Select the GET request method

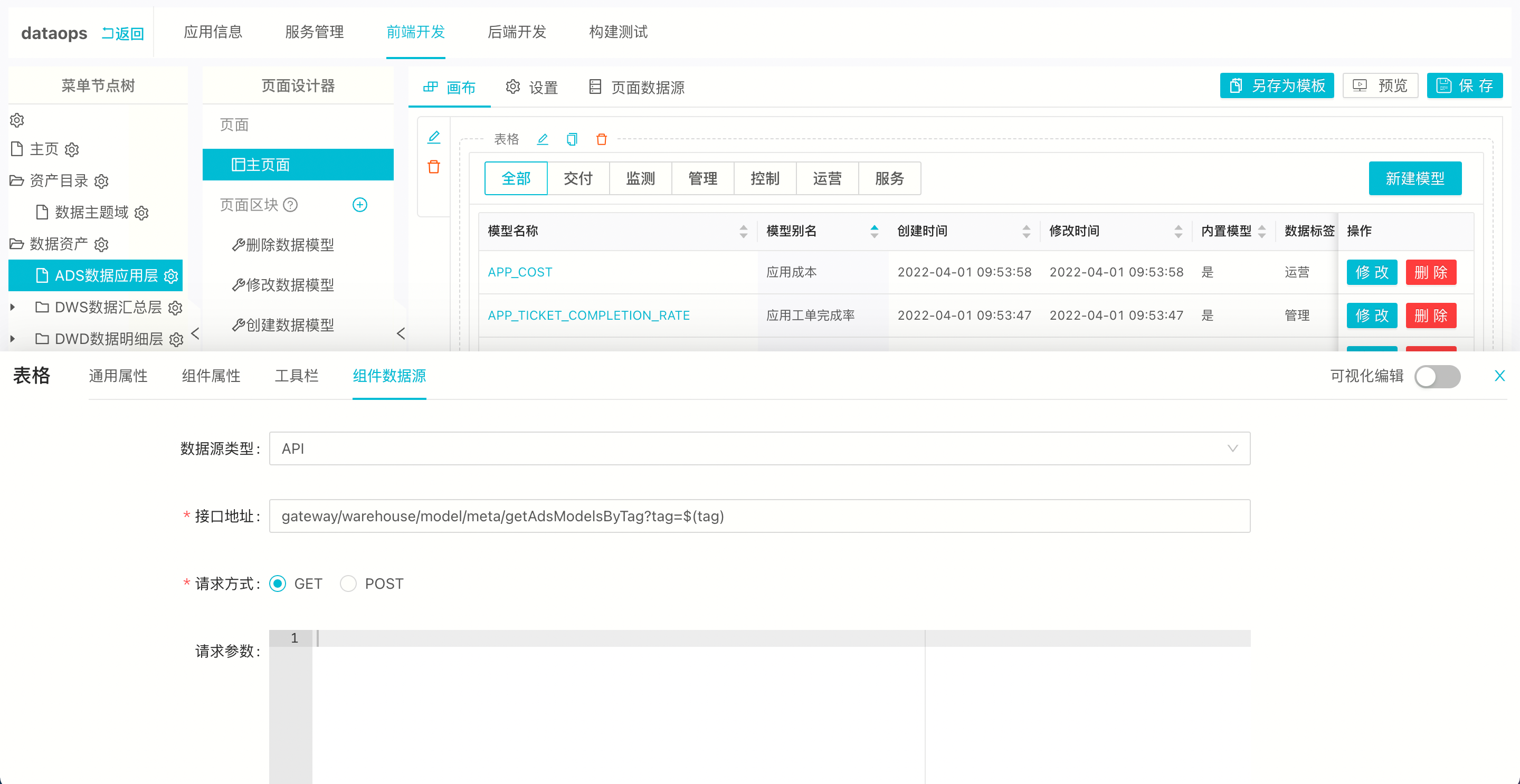[x=277, y=584]
